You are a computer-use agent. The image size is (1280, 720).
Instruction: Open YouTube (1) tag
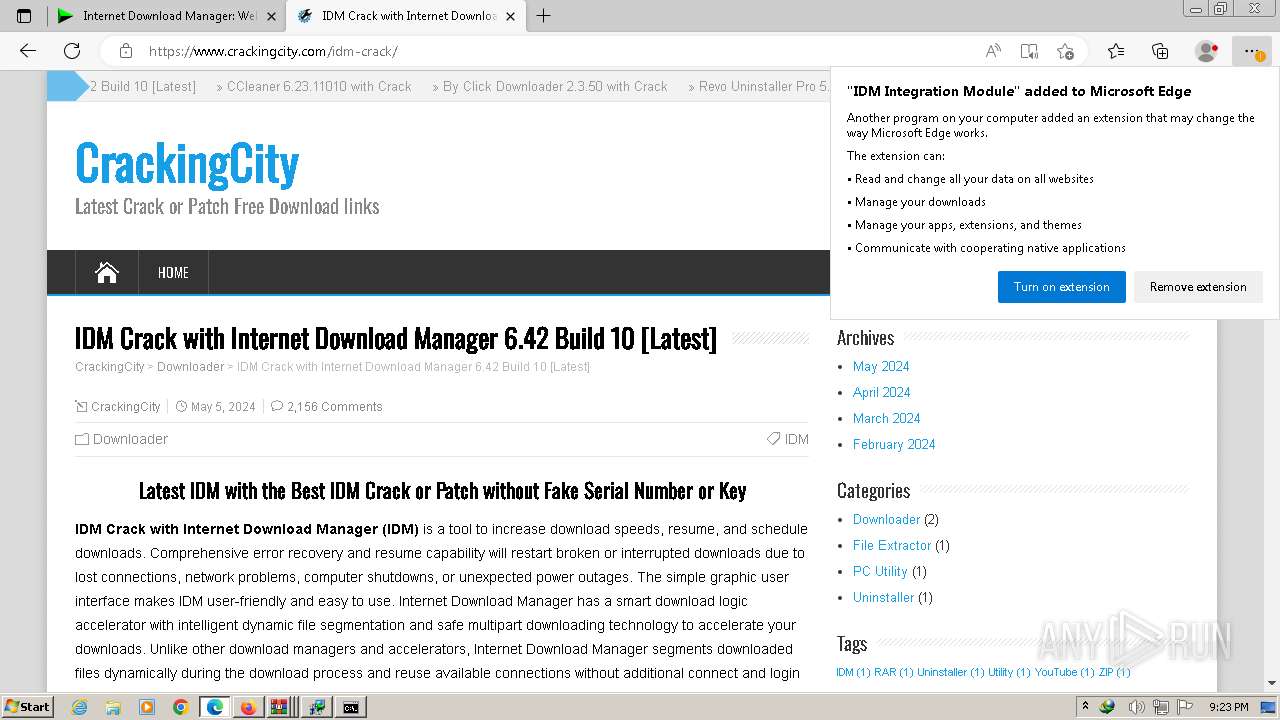(1065, 672)
